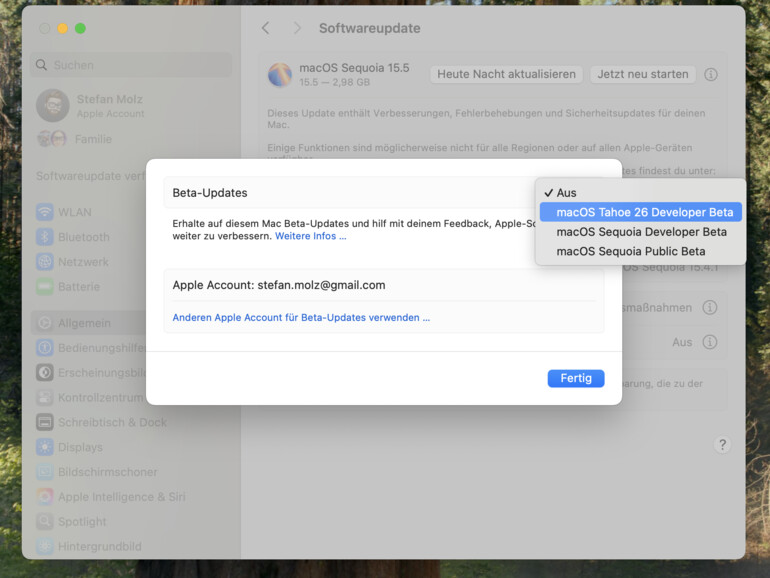The image size is (770, 578).
Task: Go forward with the right chevron
Action: coord(297,28)
